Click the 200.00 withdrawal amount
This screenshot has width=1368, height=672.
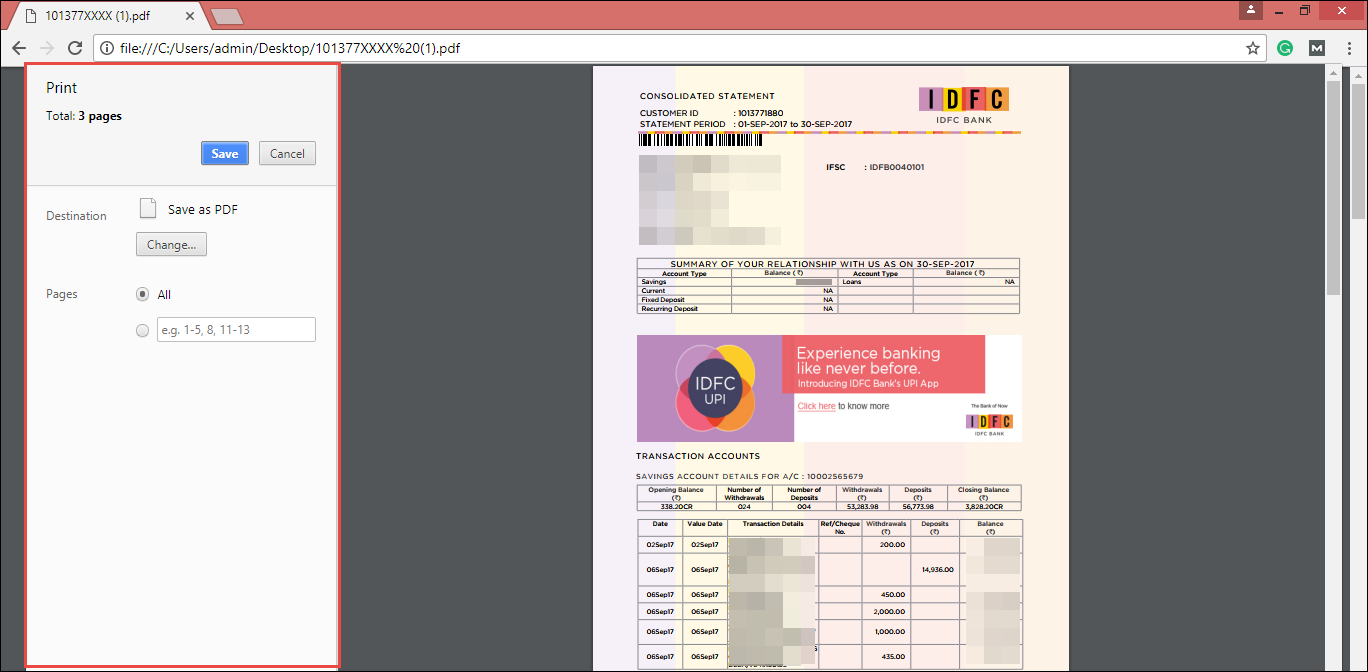[893, 545]
